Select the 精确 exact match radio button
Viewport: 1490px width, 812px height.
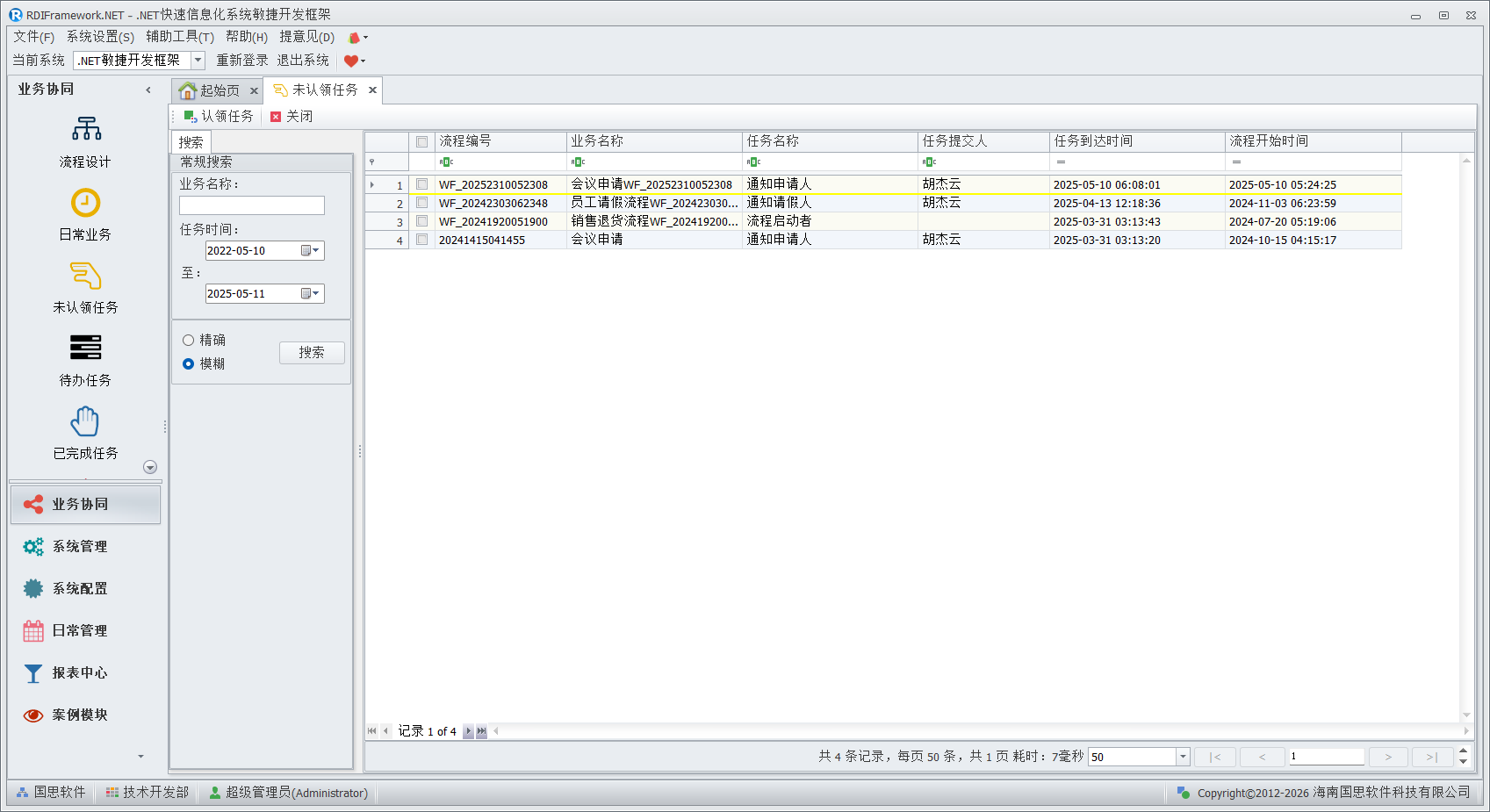tap(189, 341)
